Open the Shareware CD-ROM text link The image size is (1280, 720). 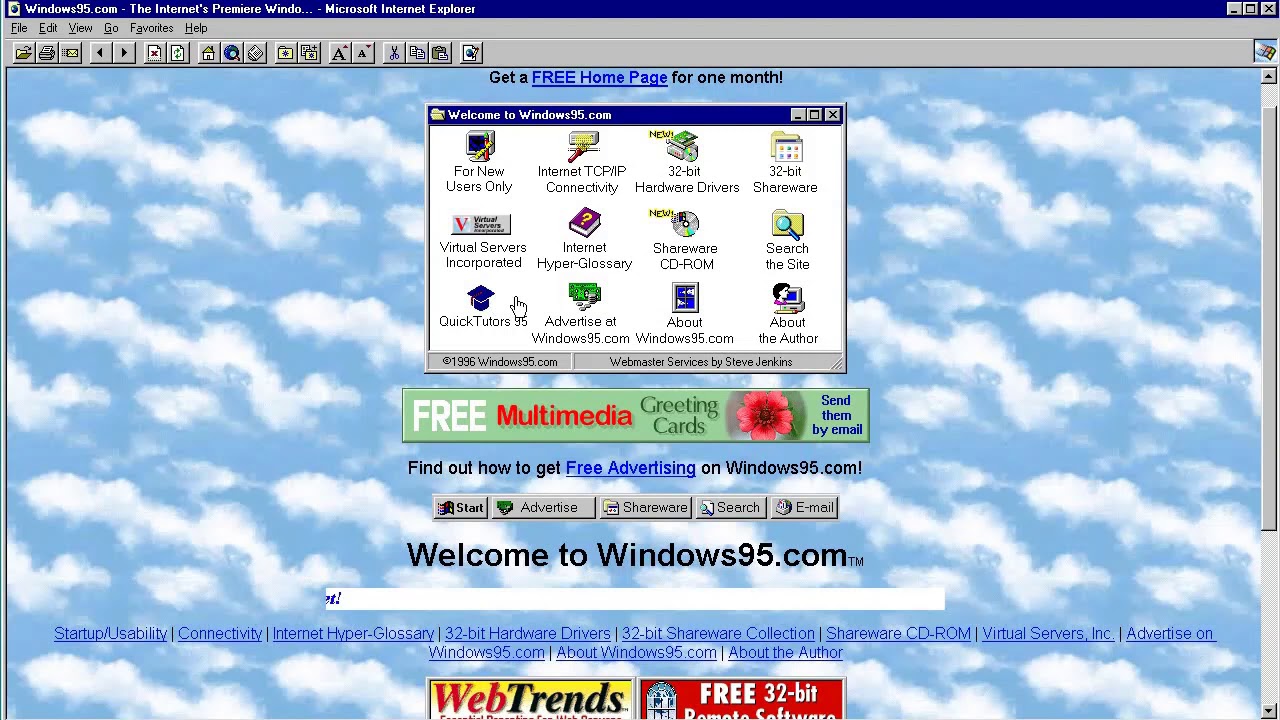pyautogui.click(x=898, y=633)
